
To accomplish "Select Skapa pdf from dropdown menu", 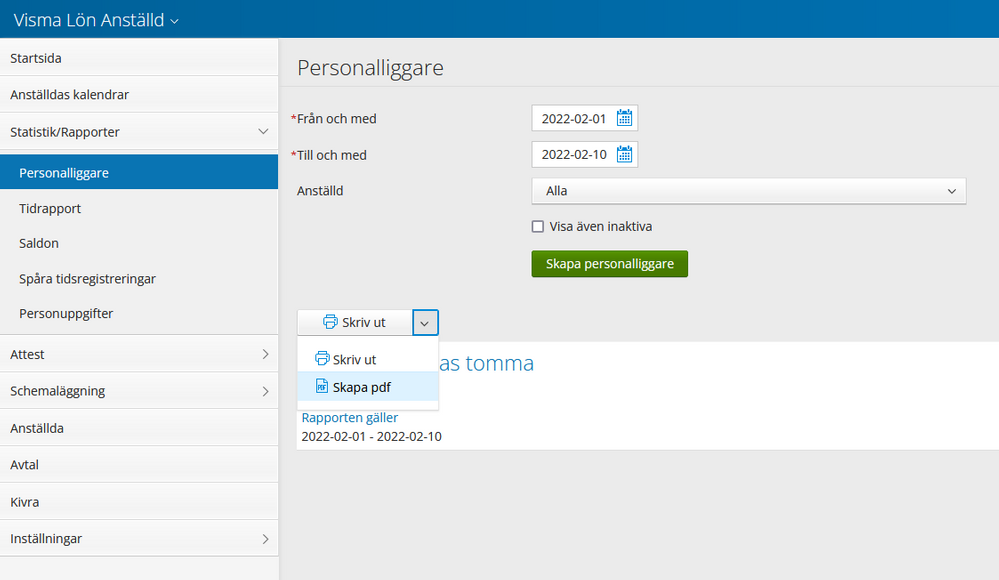I will point(361,387).
